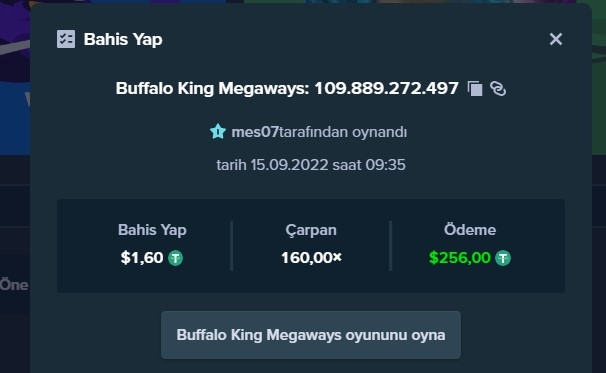Click the Bahis Yap dialog title text

click(123, 39)
